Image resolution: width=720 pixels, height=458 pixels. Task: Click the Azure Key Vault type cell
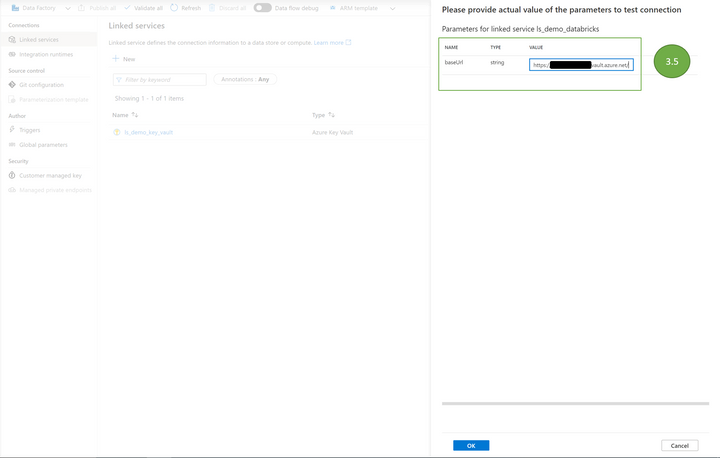tap(332, 132)
